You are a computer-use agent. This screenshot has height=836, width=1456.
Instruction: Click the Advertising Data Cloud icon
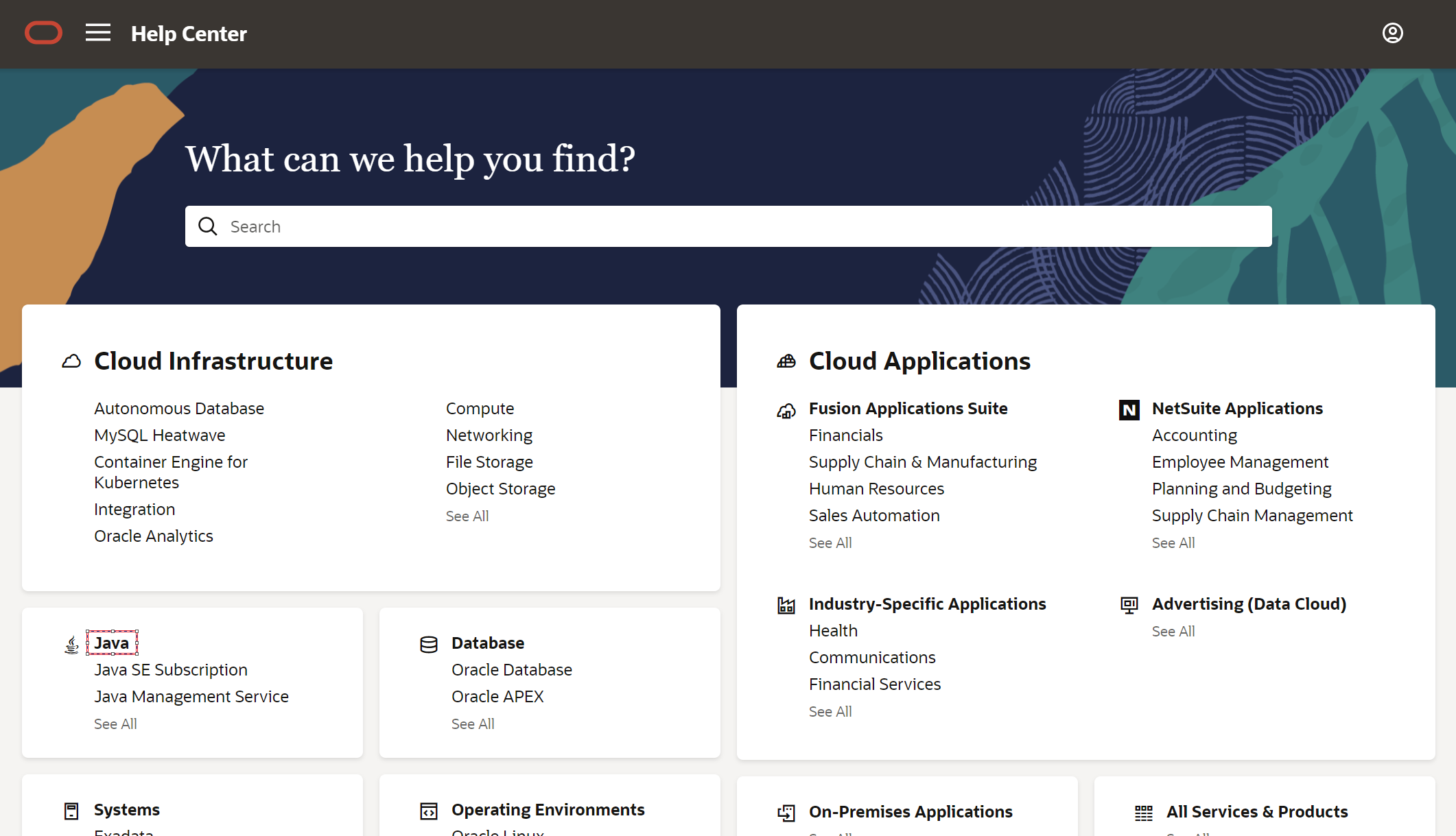[x=1129, y=605]
